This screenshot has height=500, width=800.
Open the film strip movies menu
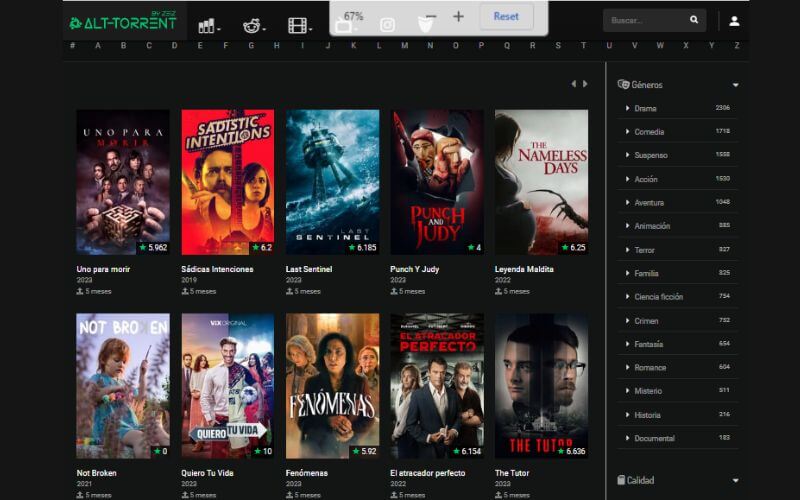[299, 25]
